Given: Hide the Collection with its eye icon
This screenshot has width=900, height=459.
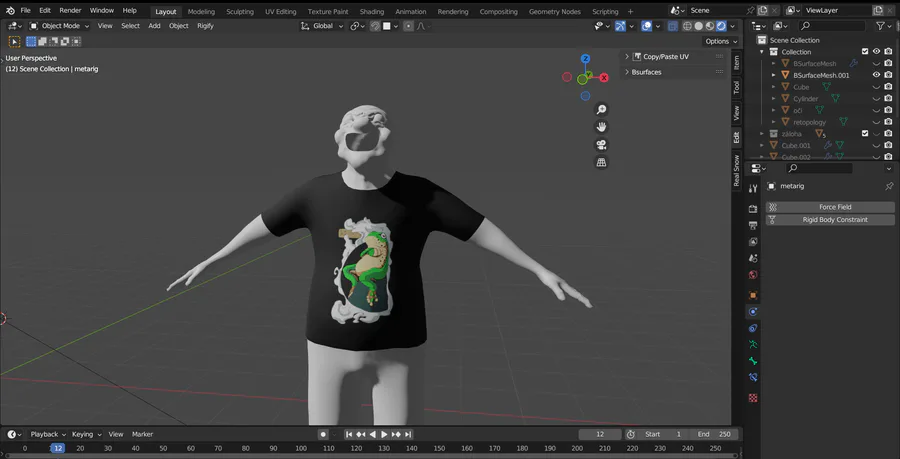Looking at the screenshot, I should coord(876,52).
